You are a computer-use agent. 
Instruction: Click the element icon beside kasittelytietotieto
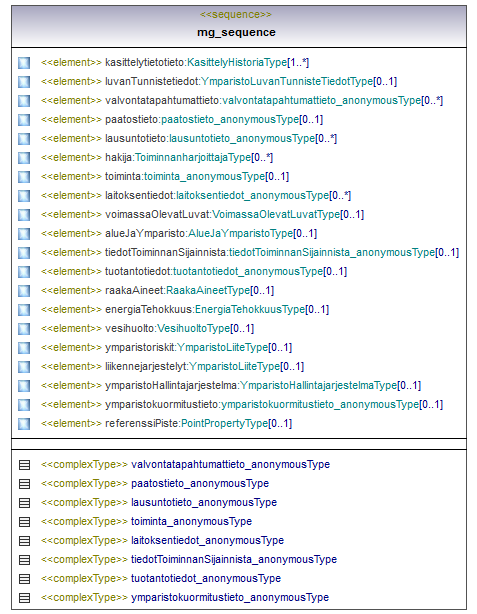[x=24, y=63]
